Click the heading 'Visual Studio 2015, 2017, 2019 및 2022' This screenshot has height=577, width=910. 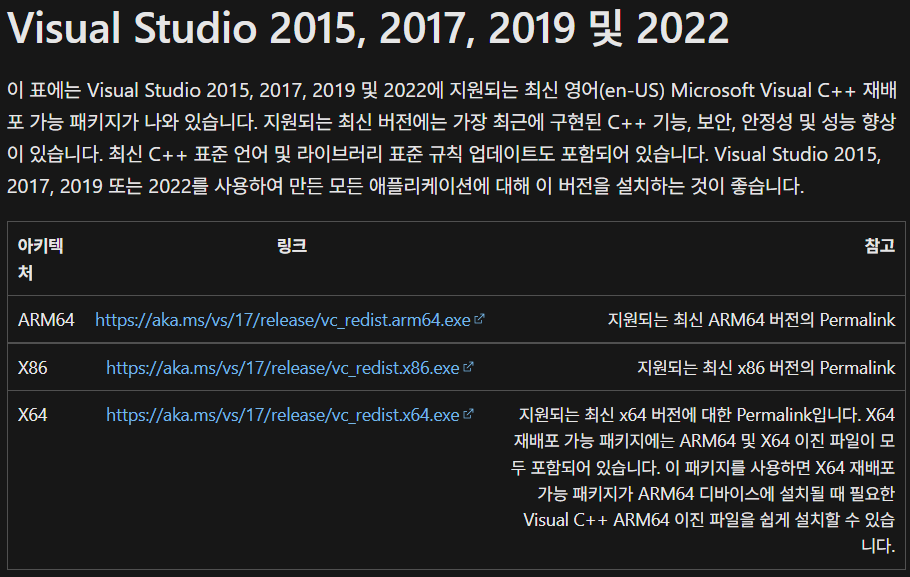(368, 27)
